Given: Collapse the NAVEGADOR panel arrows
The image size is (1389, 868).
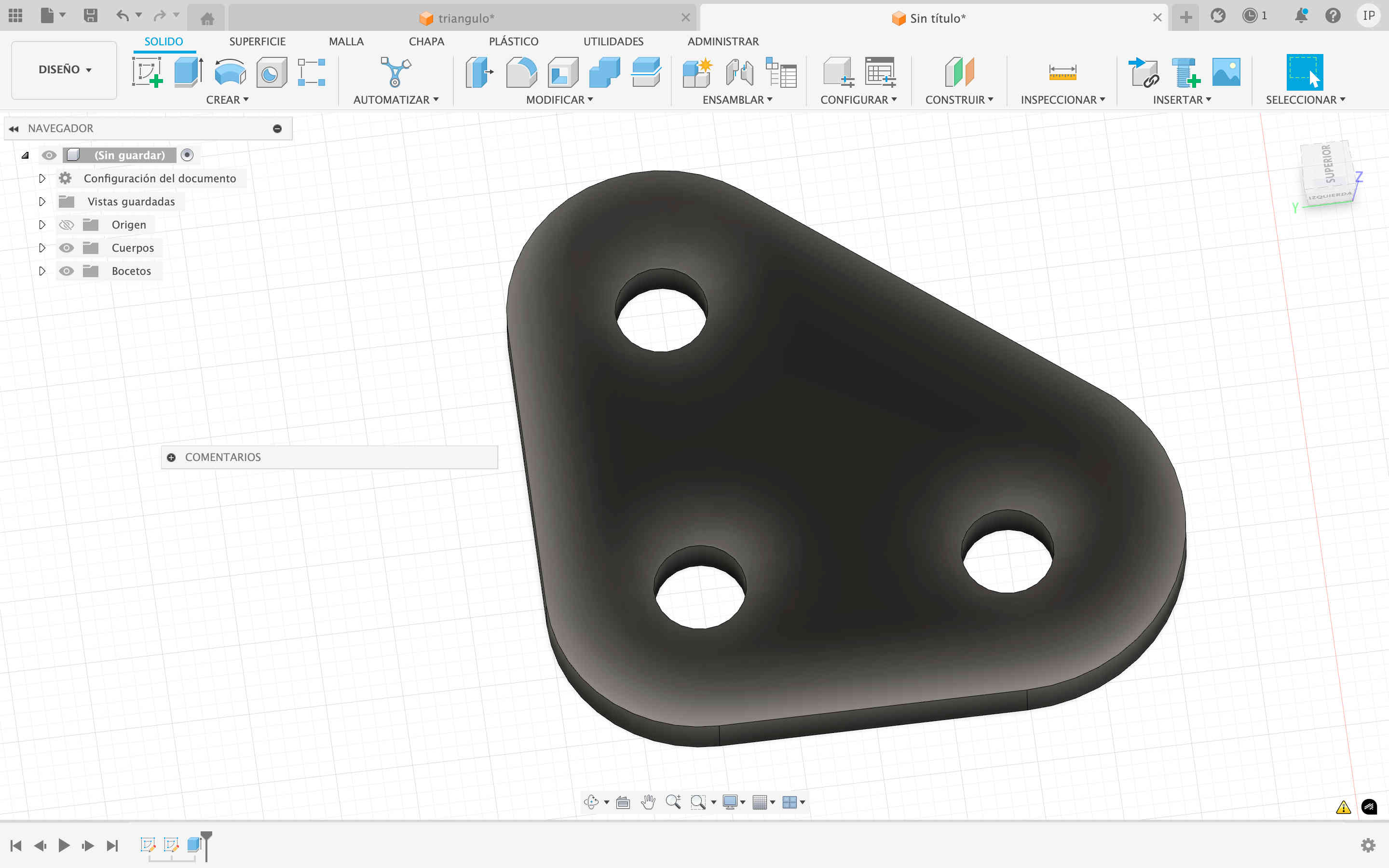Looking at the screenshot, I should [14, 129].
